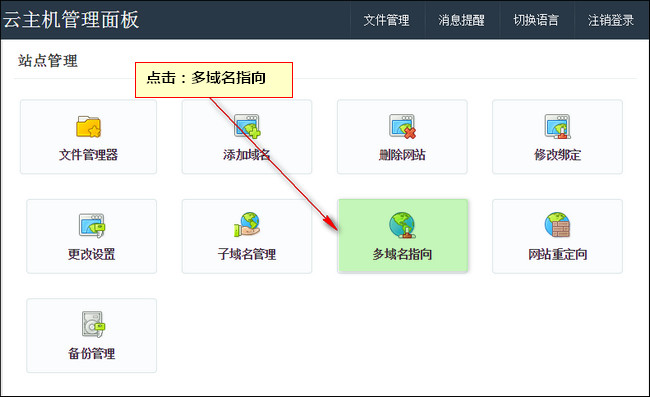The width and height of the screenshot is (650, 397).
Task: Click the 站点管理 section heading
Action: point(48,61)
